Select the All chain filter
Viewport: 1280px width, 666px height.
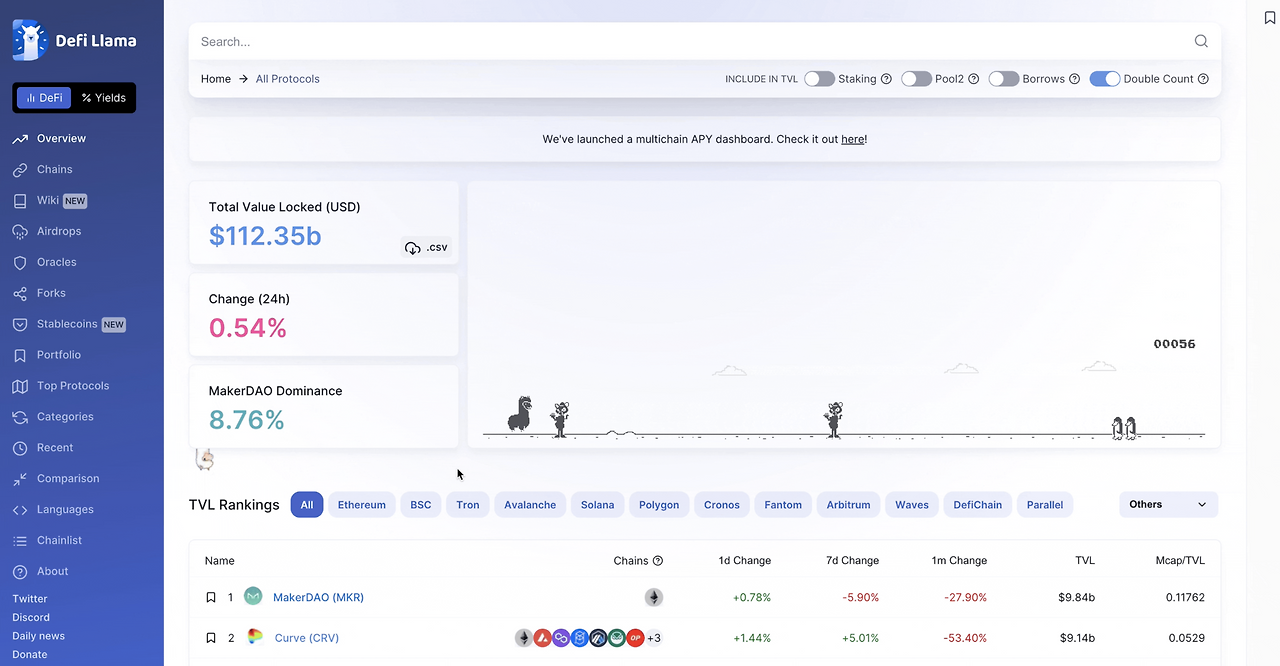307,505
